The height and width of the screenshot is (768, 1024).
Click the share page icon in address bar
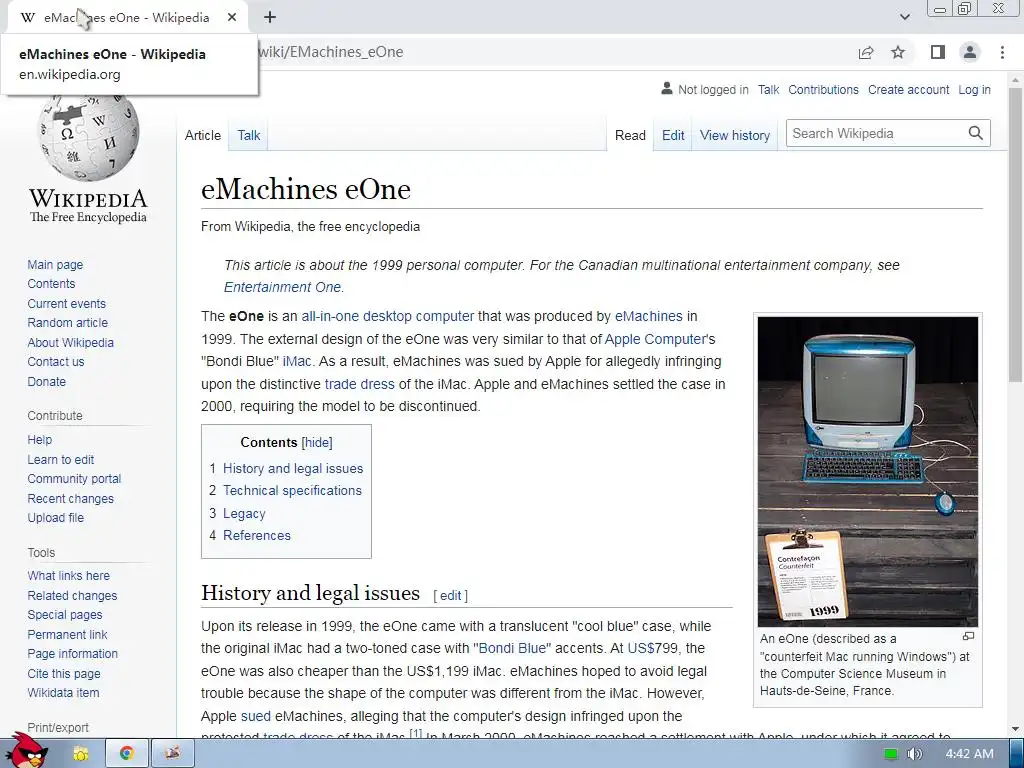point(866,52)
